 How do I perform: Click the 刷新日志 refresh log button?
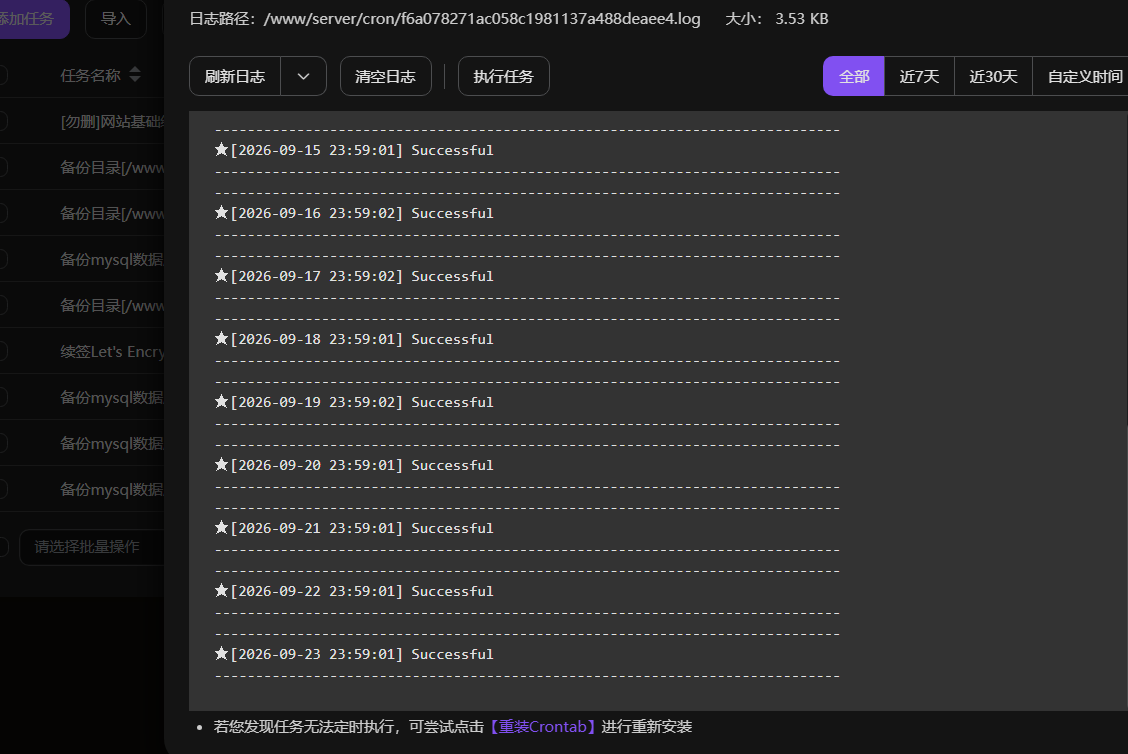pyautogui.click(x=235, y=76)
